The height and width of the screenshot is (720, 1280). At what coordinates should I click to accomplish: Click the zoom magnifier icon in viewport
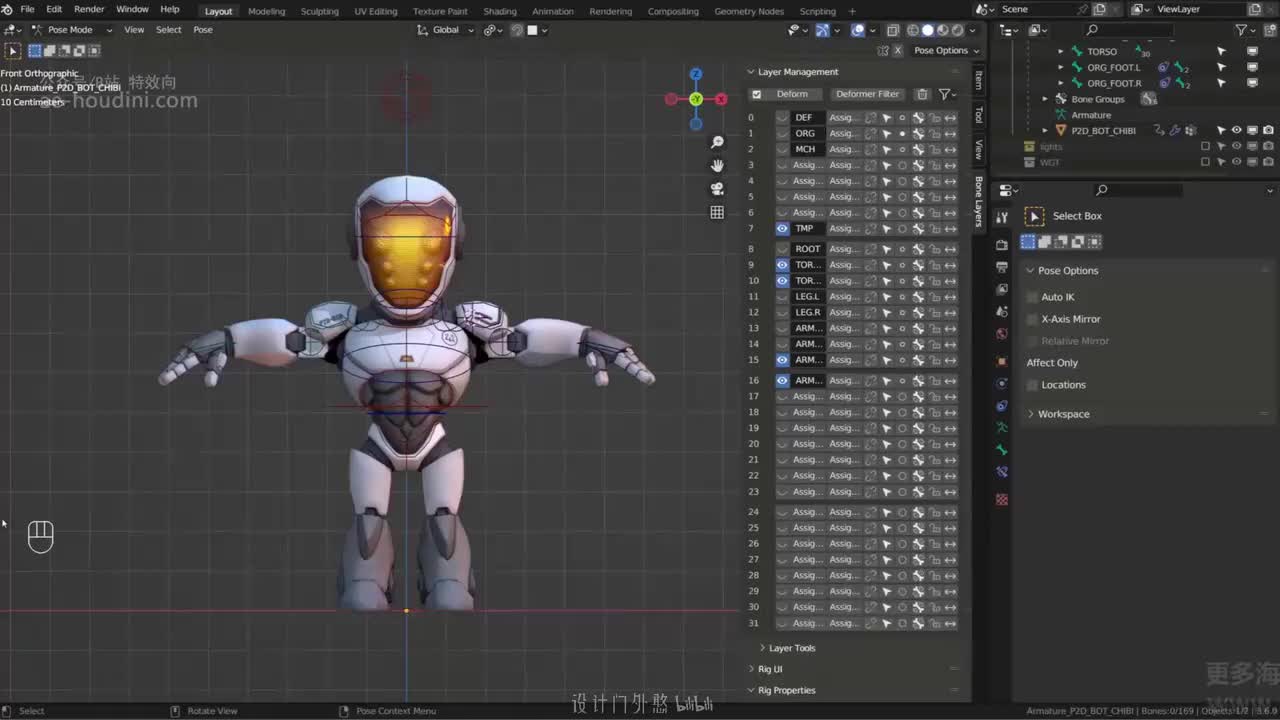(717, 142)
